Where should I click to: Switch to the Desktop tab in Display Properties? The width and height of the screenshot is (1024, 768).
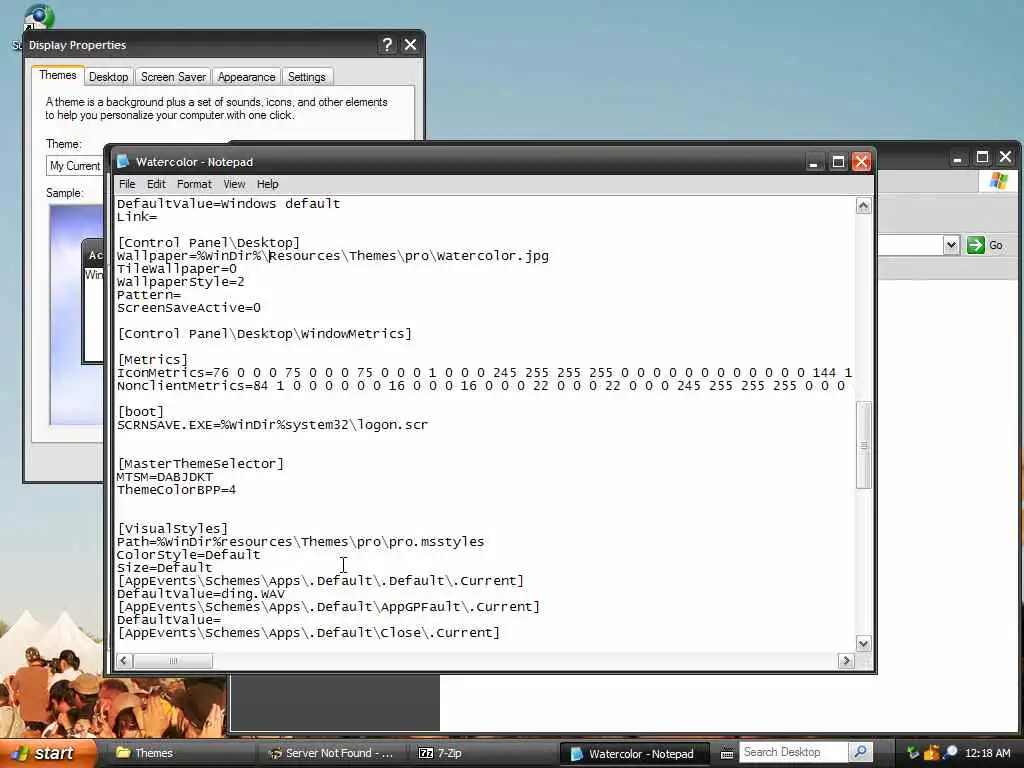[x=108, y=77]
